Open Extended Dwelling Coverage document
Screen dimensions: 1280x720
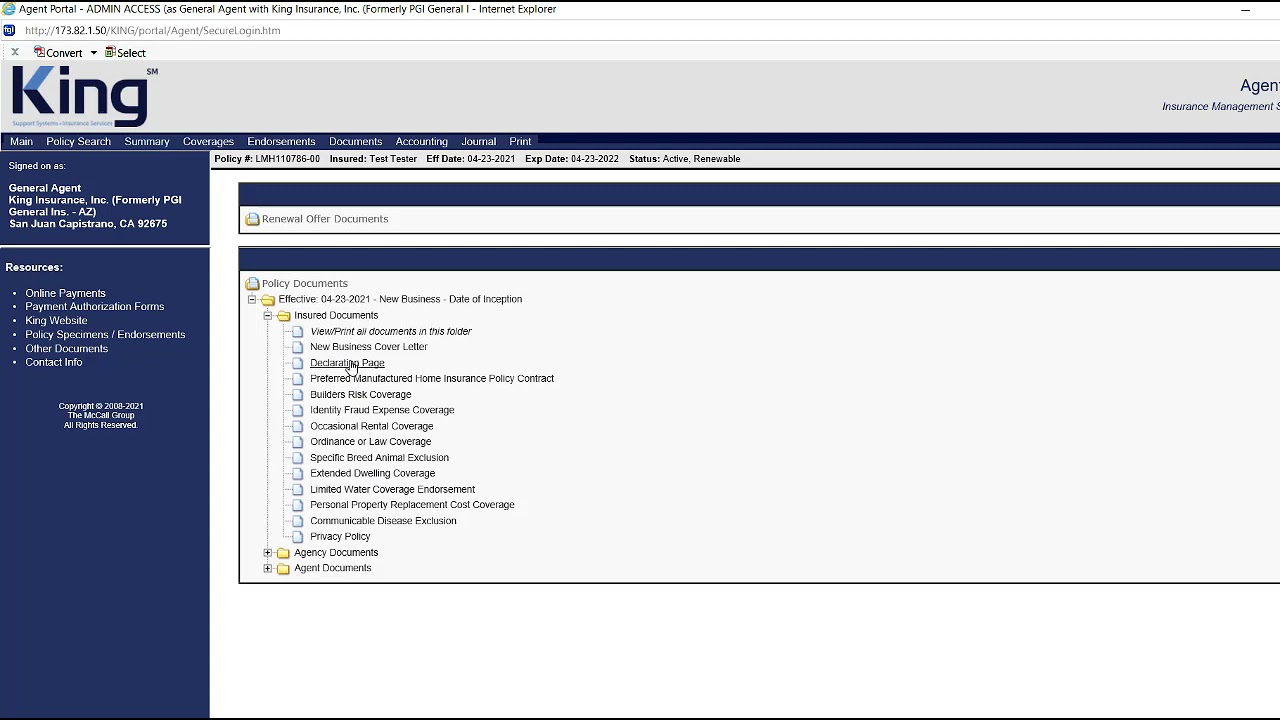372,473
